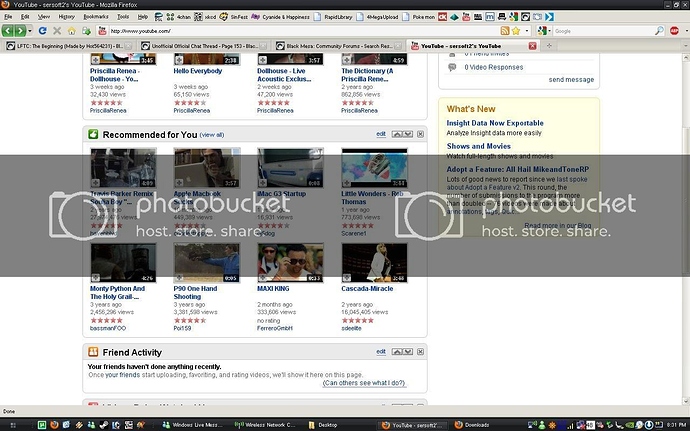Image resolution: width=690 pixels, height=431 pixels.
Task: Click the URL address field
Action: coord(304,31)
